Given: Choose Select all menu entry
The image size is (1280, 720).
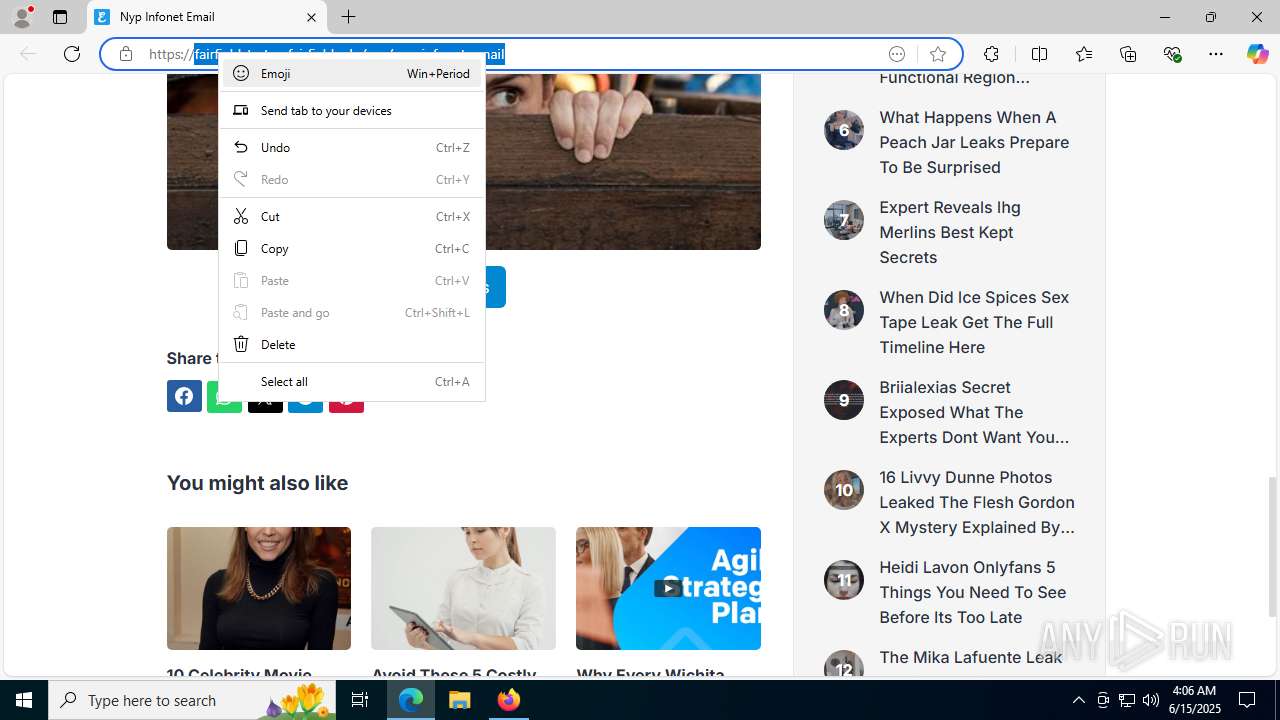Looking at the screenshot, I should 351,381.
